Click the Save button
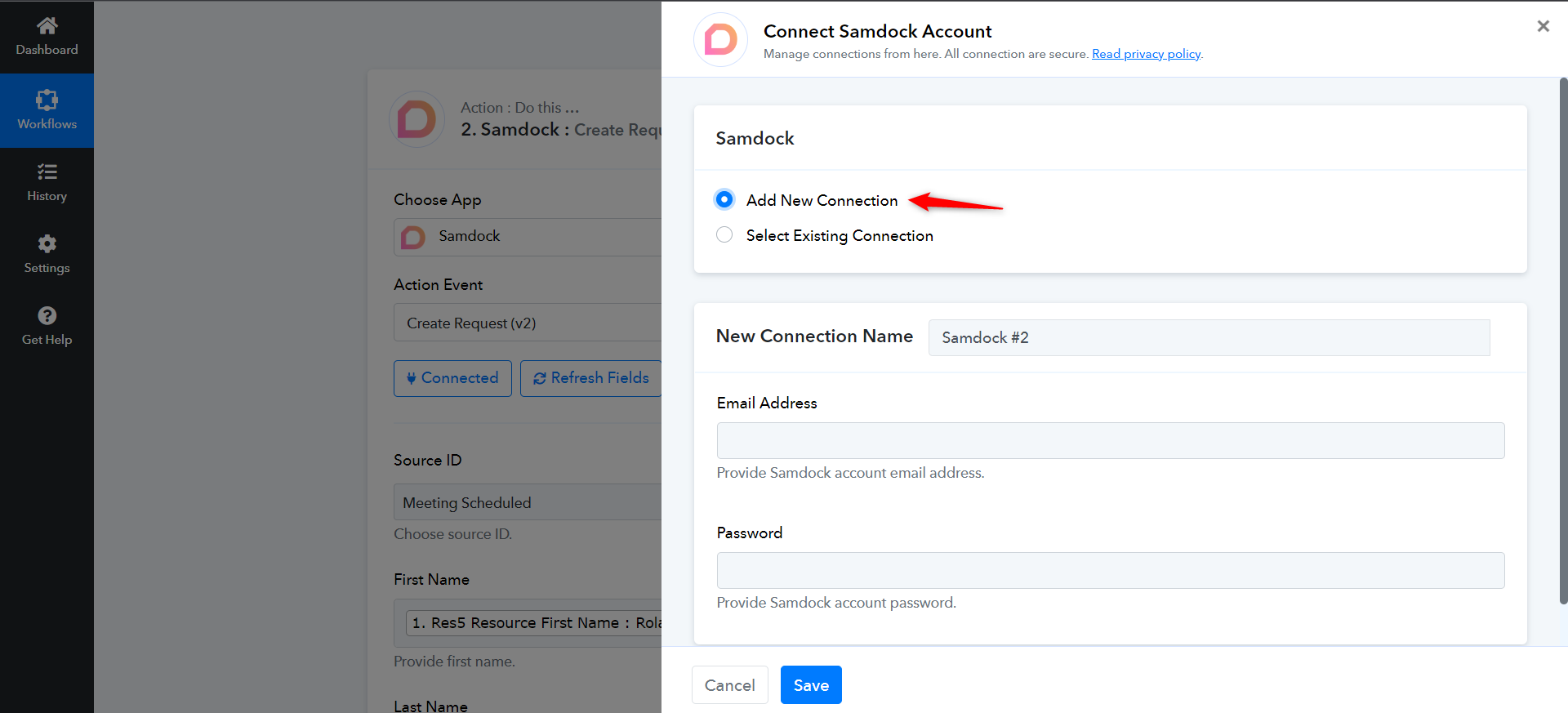The width and height of the screenshot is (1568, 713). 811,685
